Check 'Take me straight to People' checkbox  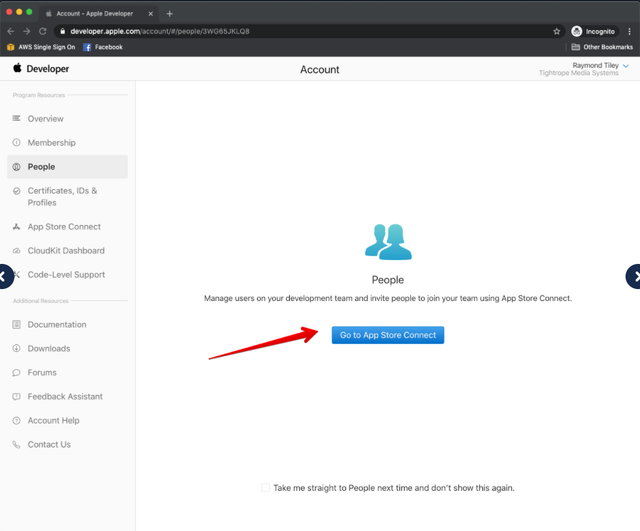click(x=265, y=487)
